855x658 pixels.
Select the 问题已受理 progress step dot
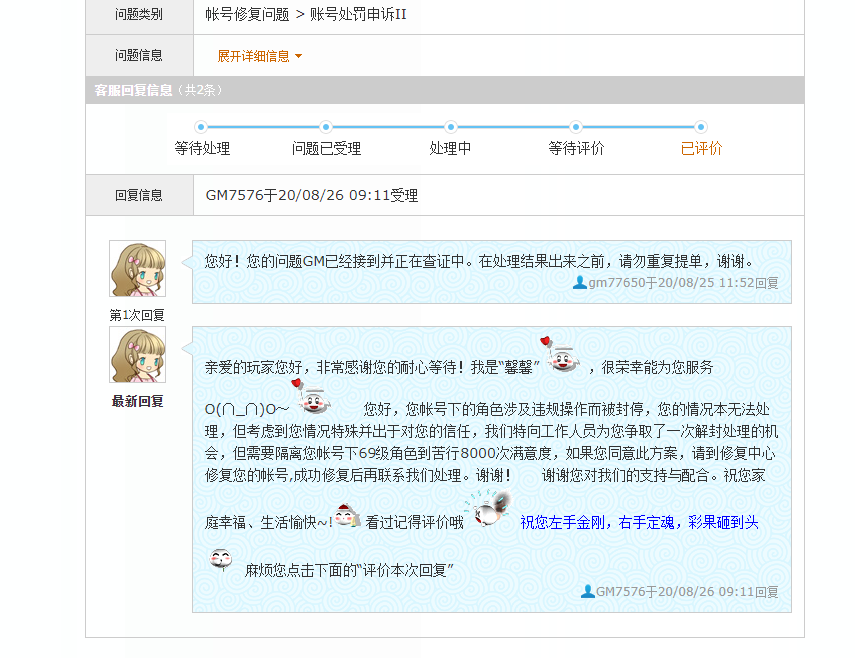click(326, 127)
